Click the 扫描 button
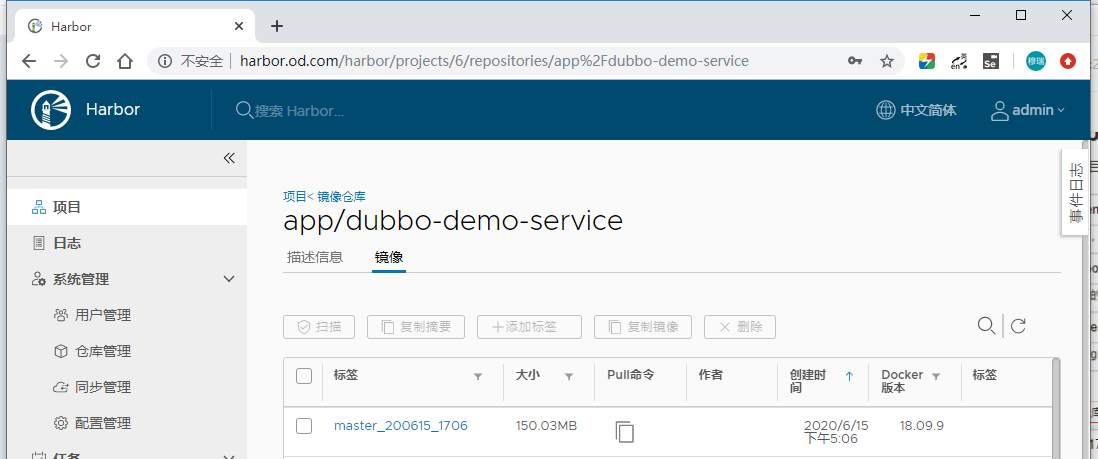1098x459 pixels. click(319, 327)
